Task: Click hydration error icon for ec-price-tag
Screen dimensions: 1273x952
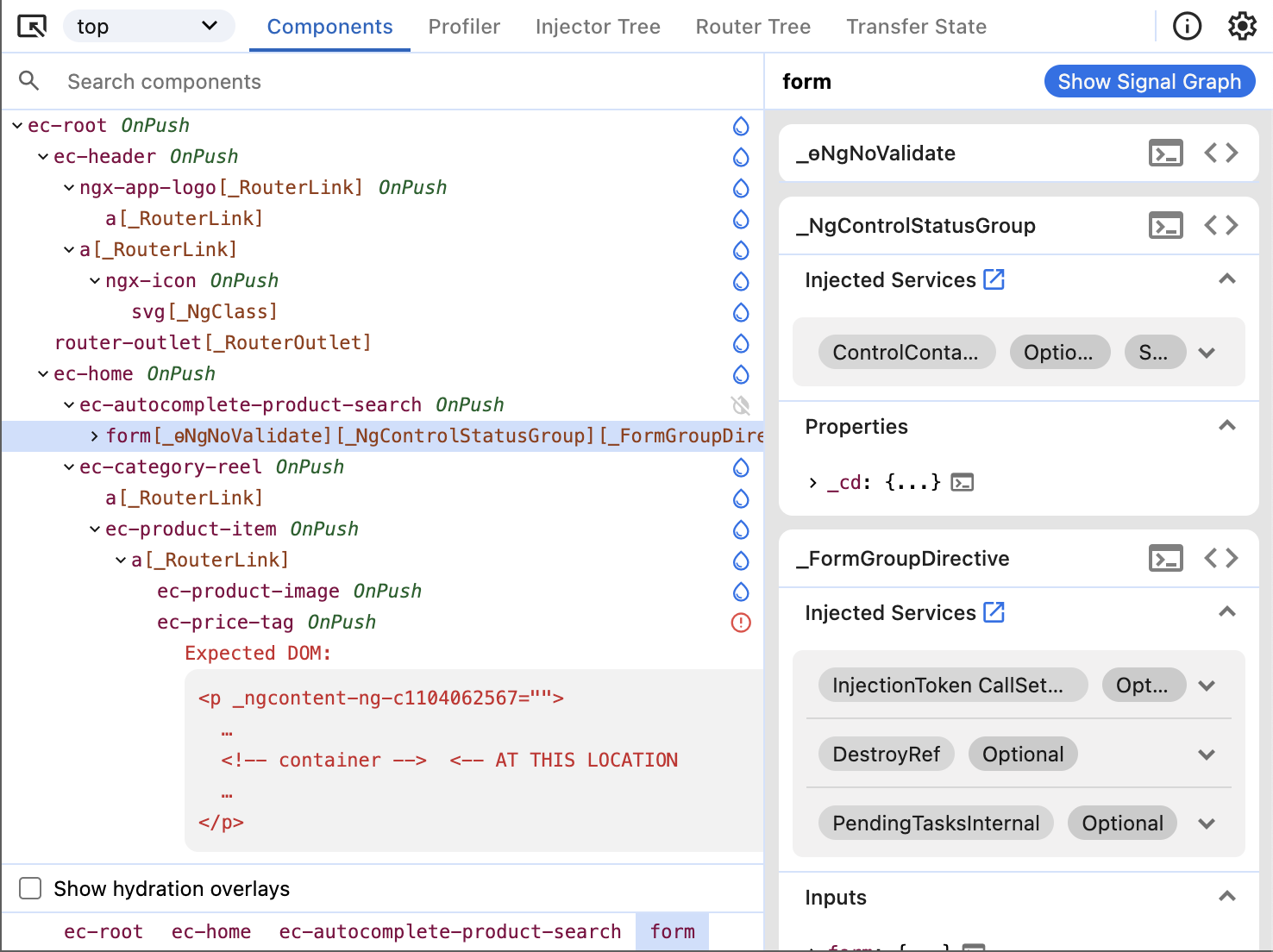Action: (x=741, y=623)
